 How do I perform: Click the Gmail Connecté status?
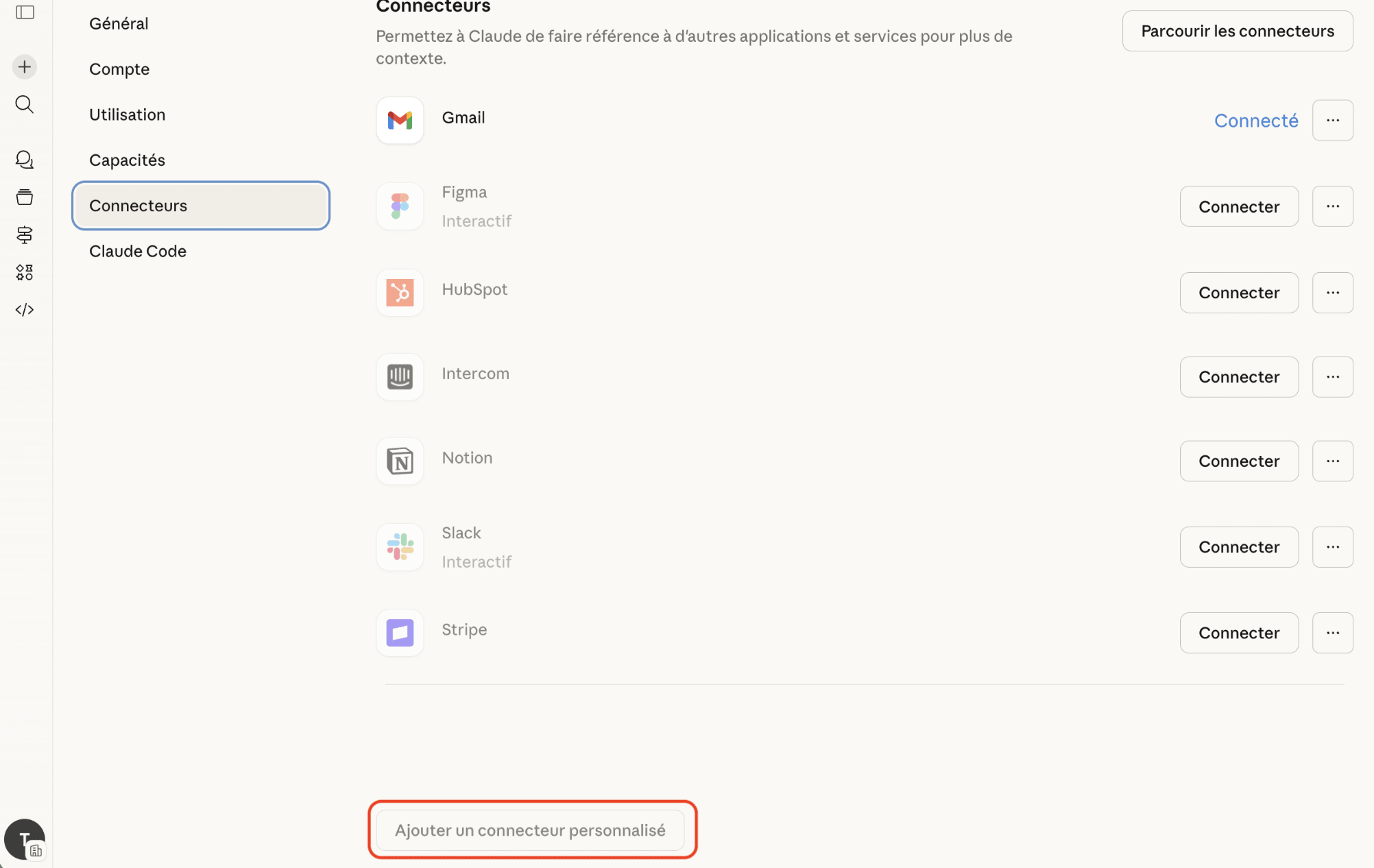tap(1256, 121)
